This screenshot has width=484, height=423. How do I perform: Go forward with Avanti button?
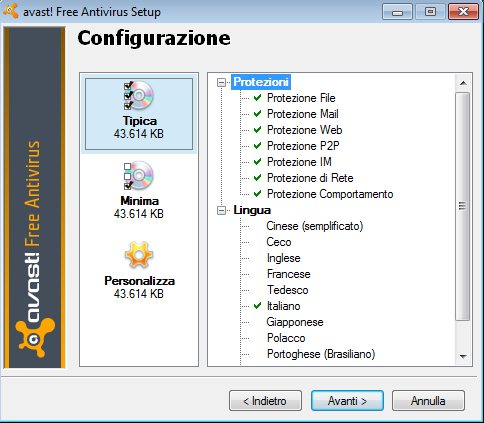[x=347, y=401]
